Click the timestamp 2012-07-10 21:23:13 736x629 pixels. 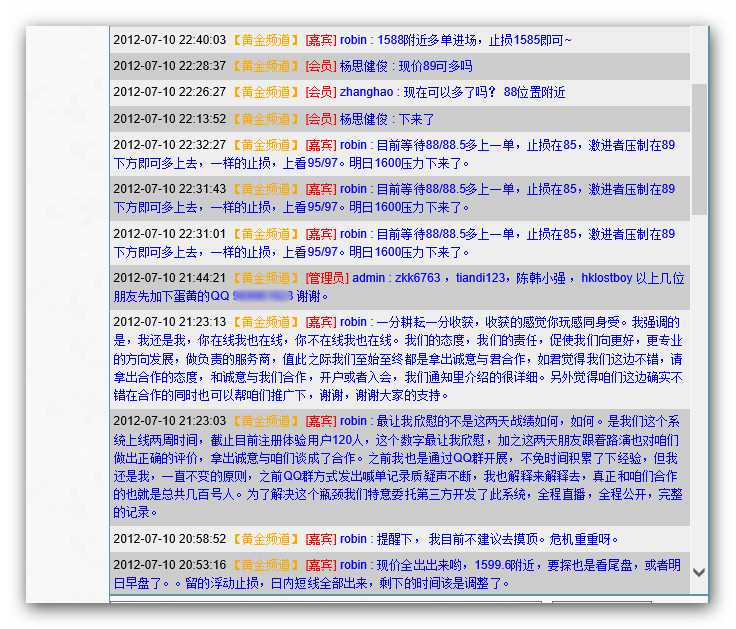[169, 323]
